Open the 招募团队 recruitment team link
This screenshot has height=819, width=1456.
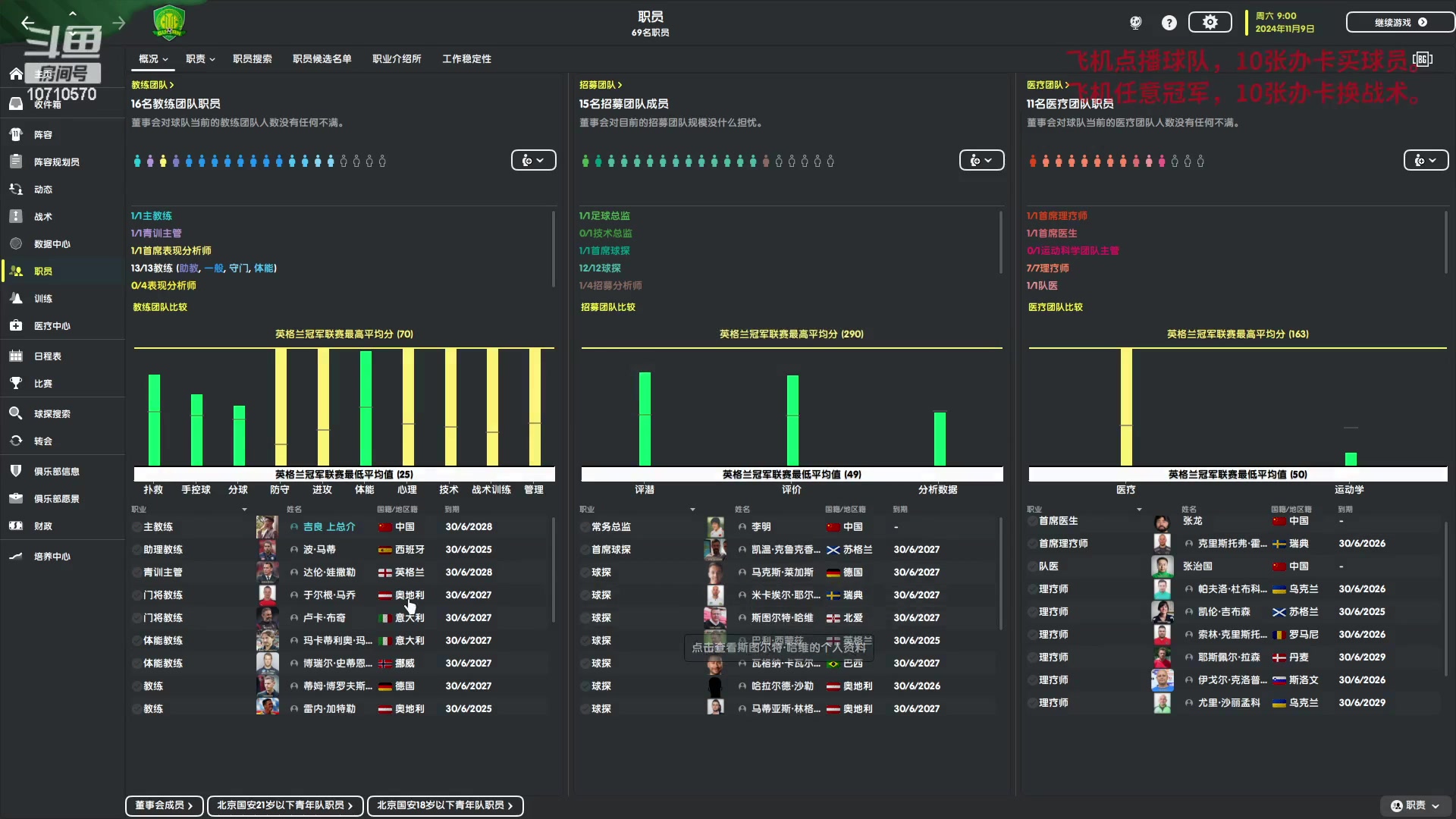tap(601, 85)
